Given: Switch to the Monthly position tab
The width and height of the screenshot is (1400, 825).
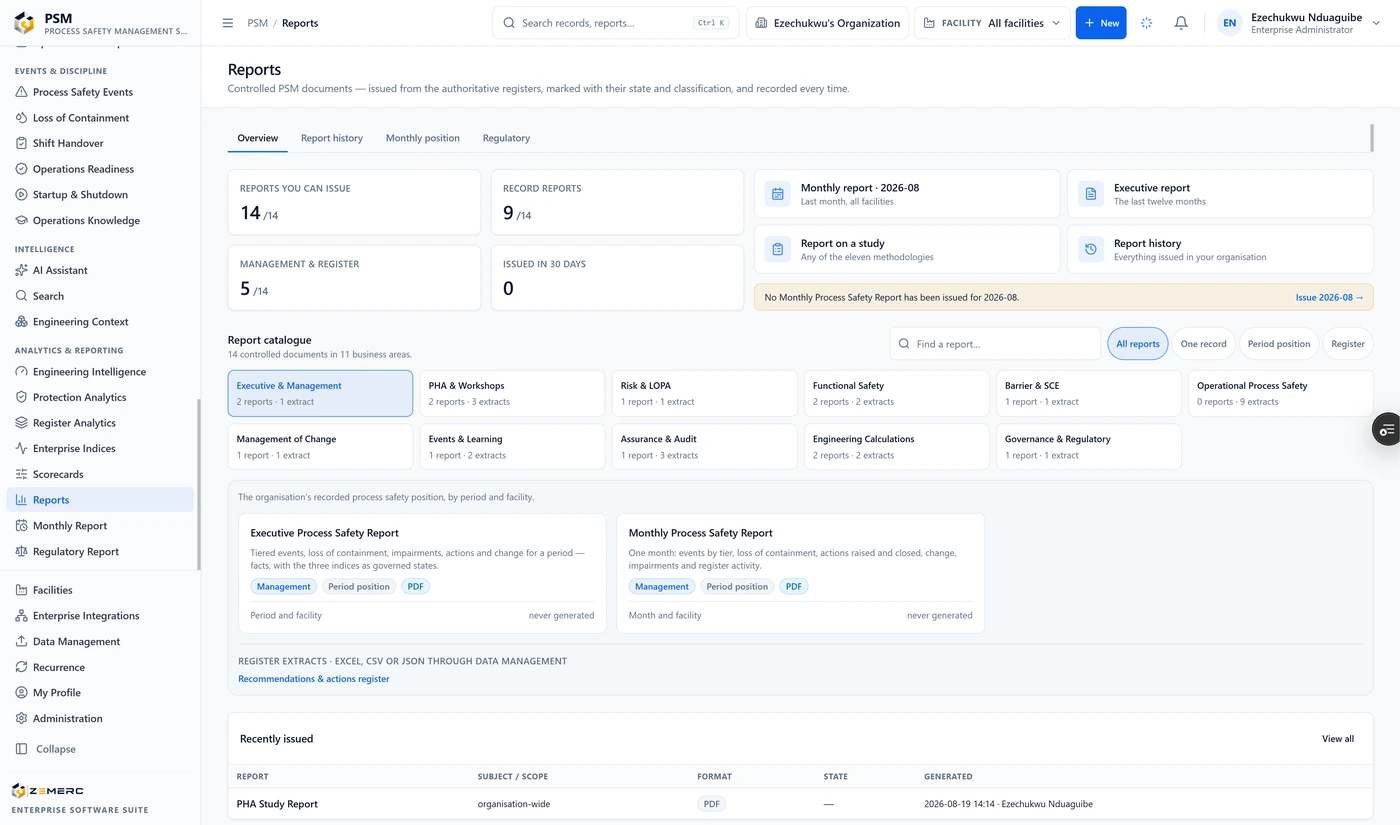Looking at the screenshot, I should point(423,138).
